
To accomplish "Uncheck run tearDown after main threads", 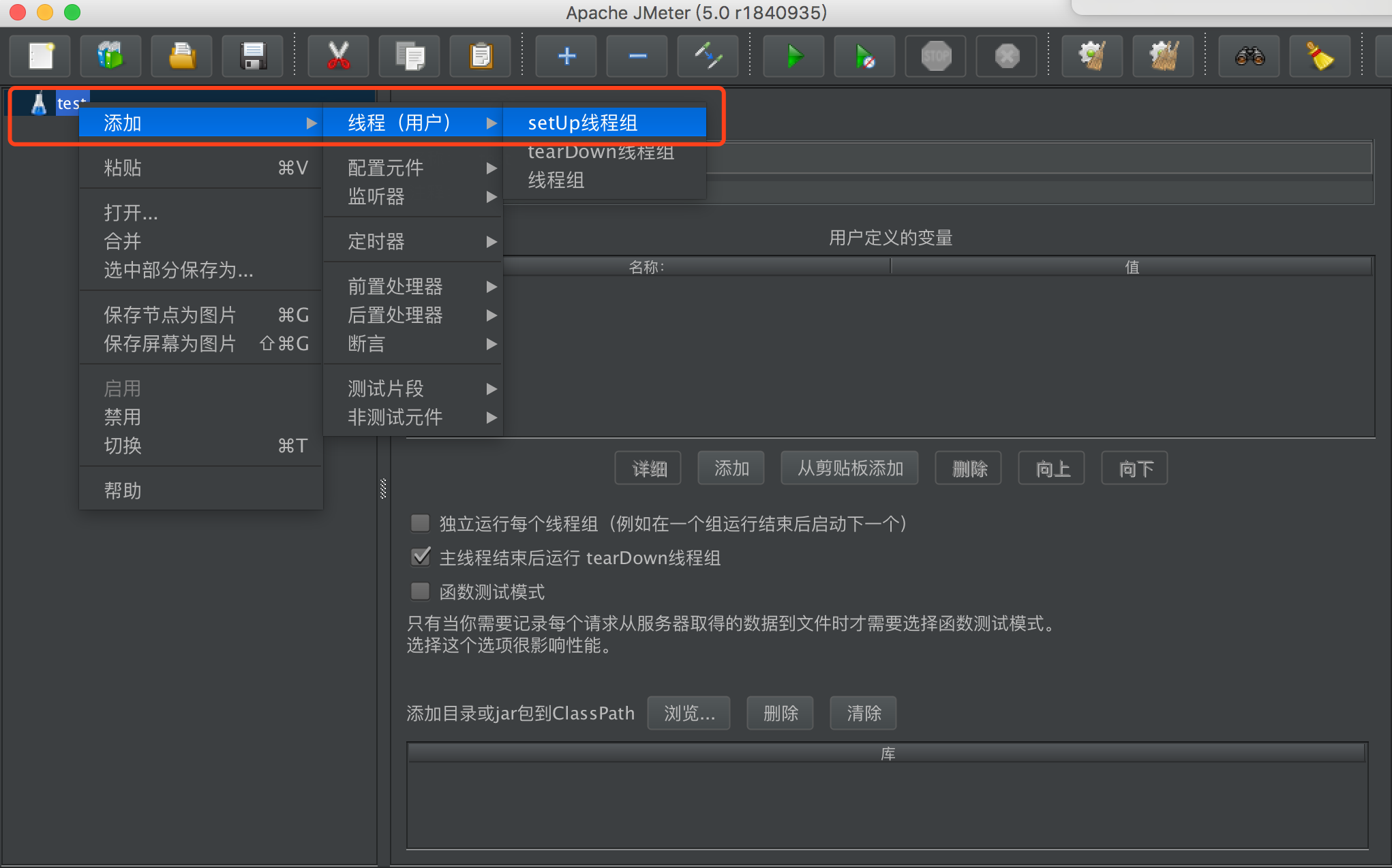I will 421,557.
